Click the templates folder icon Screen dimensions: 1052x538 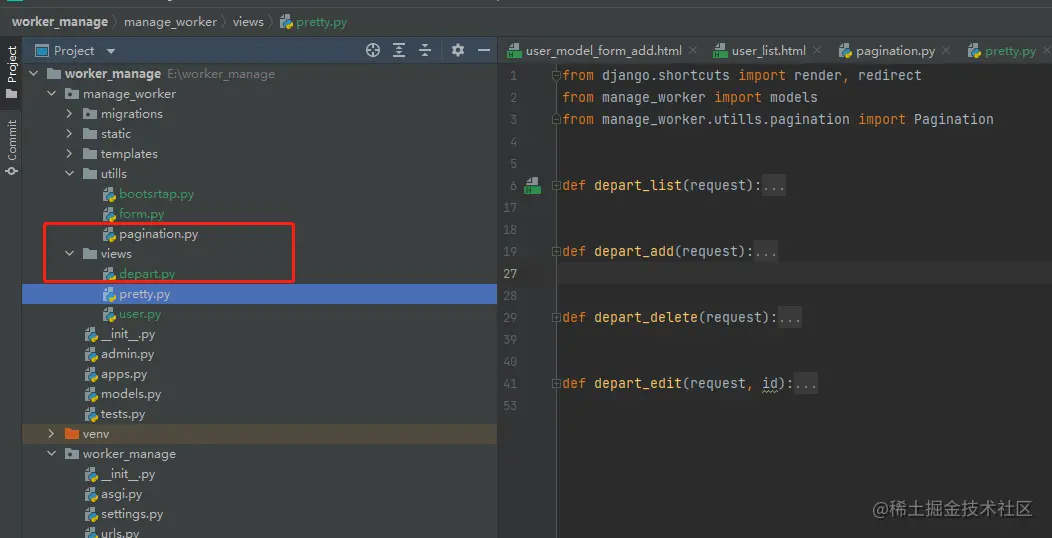90,154
